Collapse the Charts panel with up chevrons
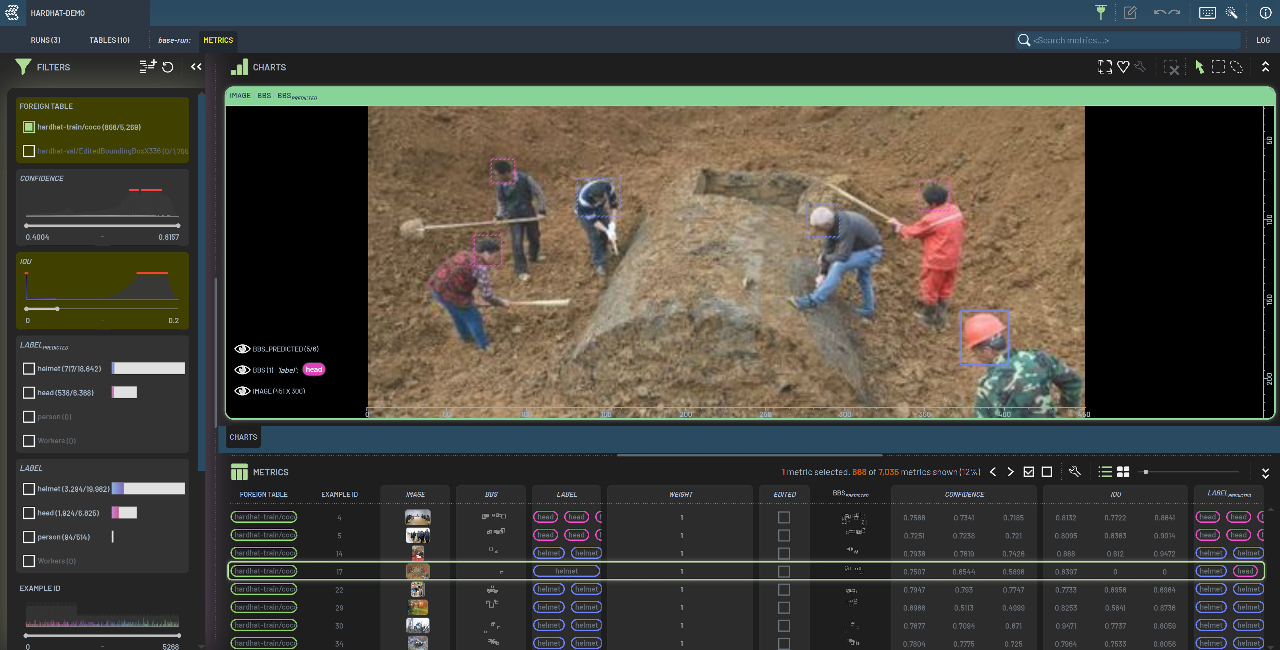This screenshot has height=650, width=1280. (1265, 67)
